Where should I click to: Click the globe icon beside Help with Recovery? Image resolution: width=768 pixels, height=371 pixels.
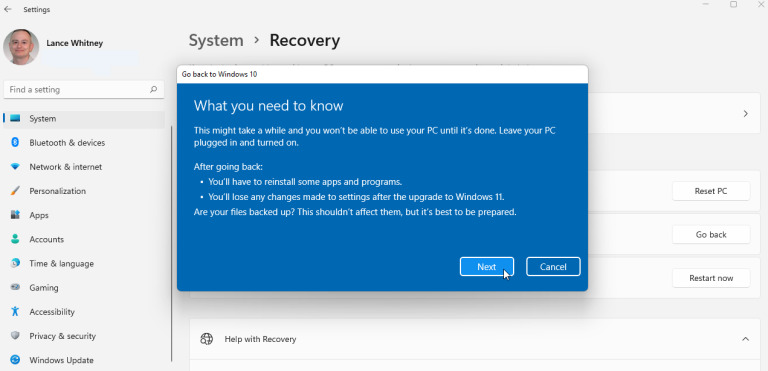point(207,339)
